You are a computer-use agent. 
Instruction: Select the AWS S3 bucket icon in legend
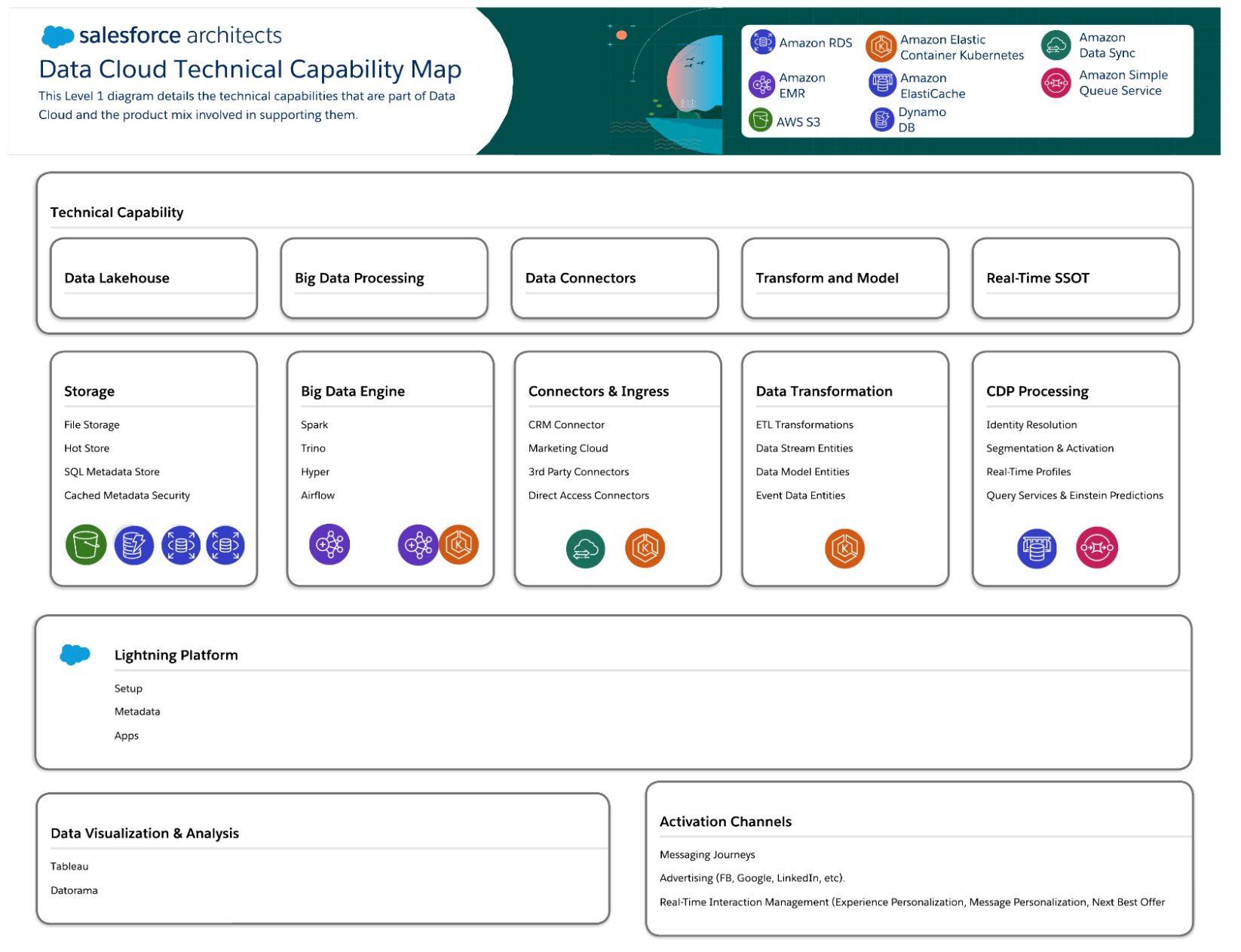point(760,121)
